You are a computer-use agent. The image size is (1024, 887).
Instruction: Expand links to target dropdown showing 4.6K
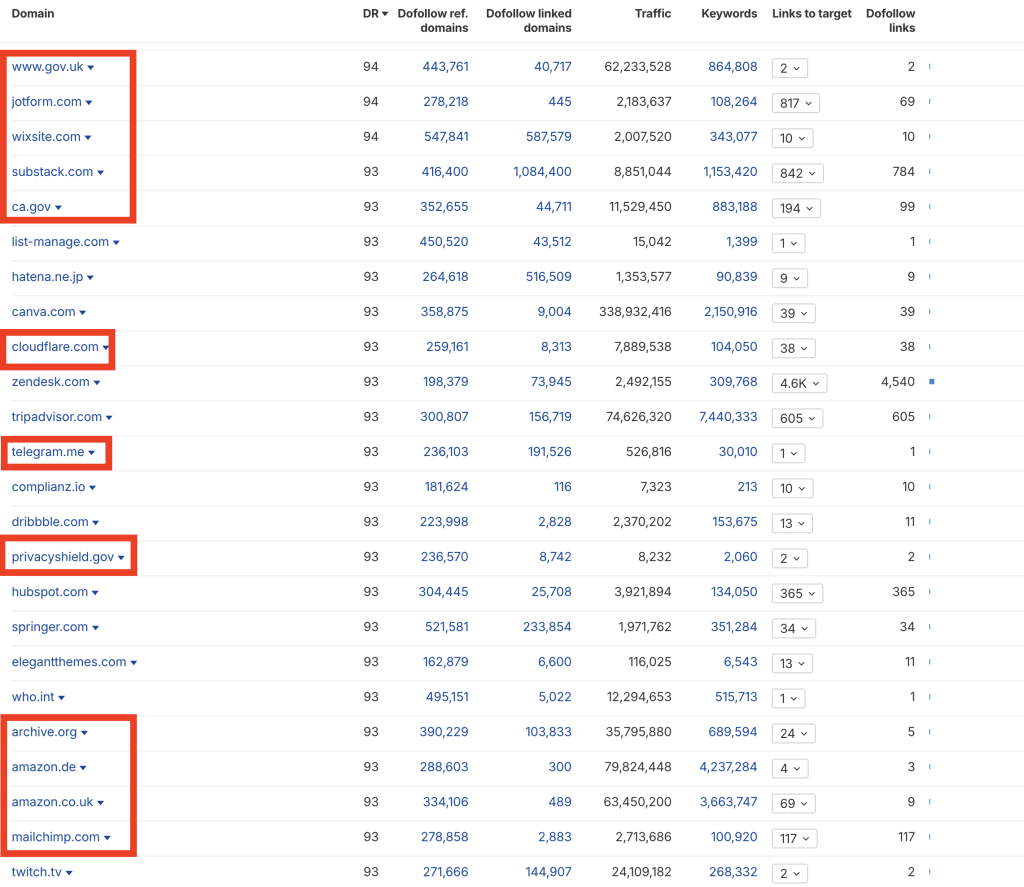[x=799, y=383]
